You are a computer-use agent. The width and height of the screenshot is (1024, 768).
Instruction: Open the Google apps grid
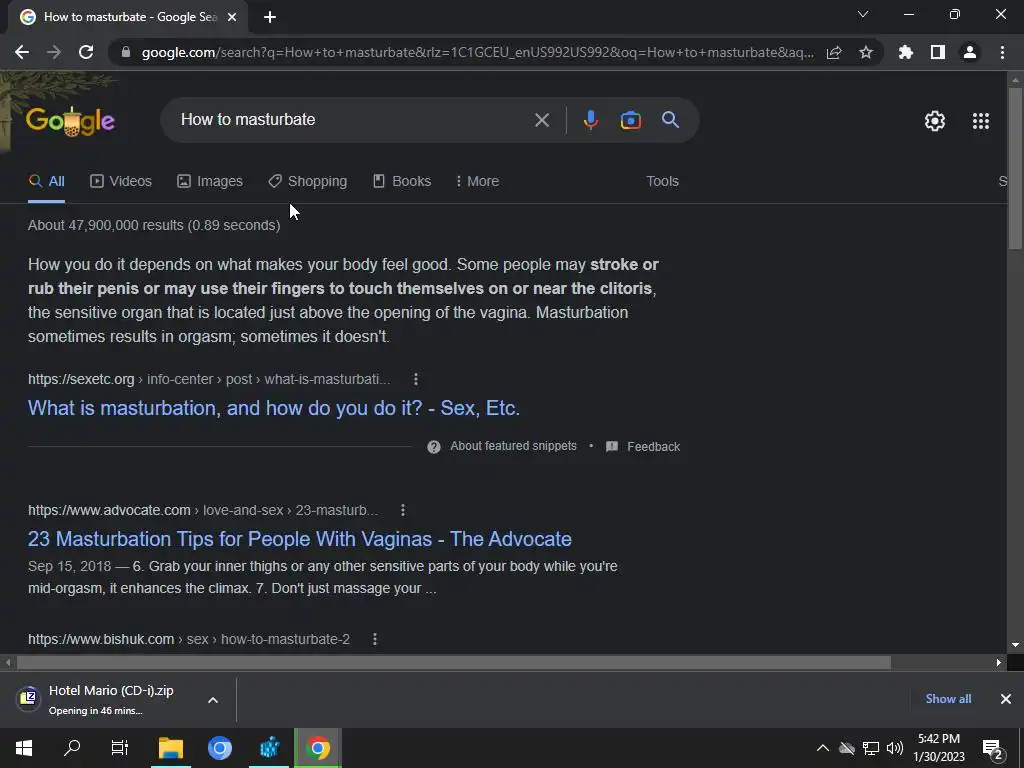coord(981,121)
